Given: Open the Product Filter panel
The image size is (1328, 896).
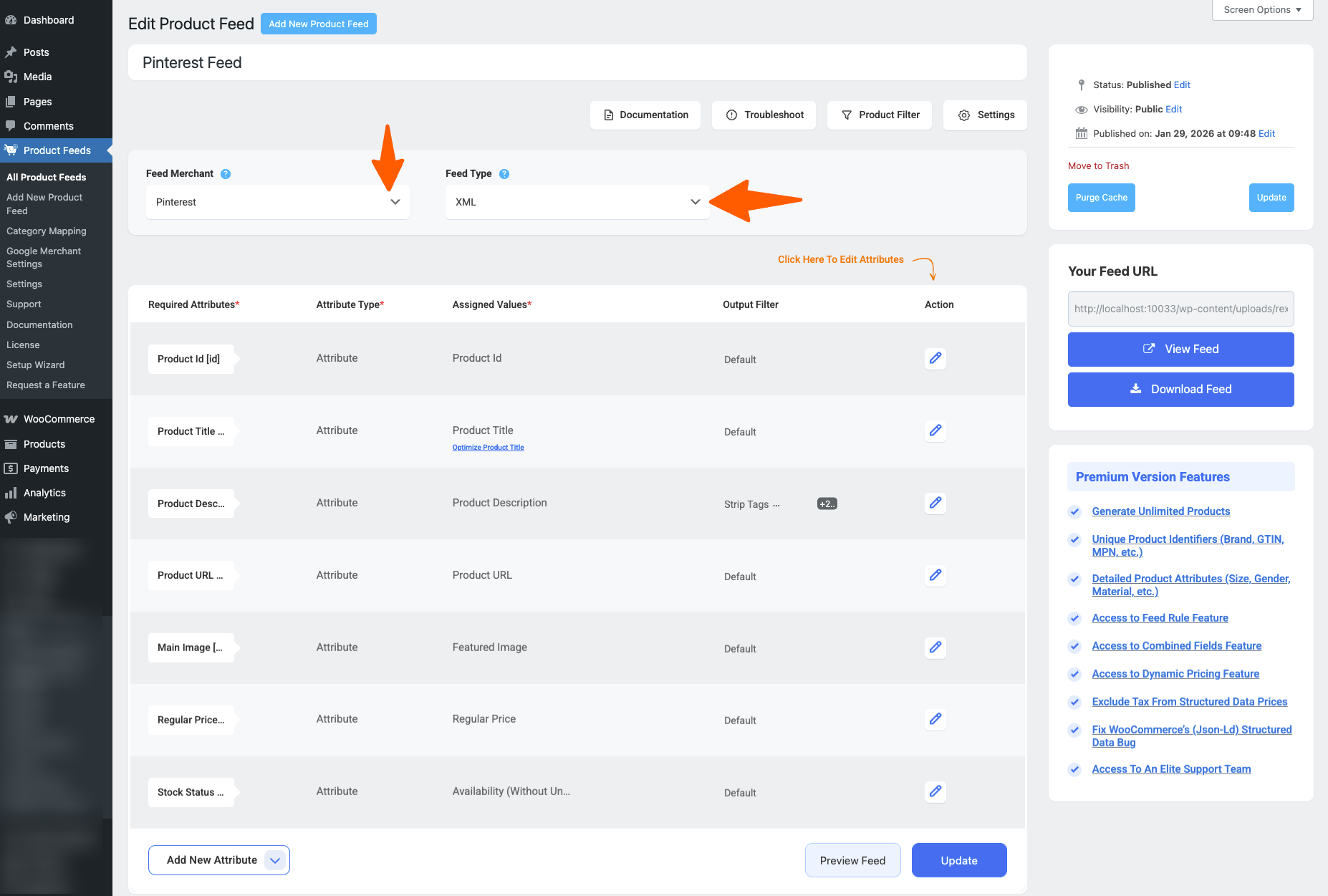Looking at the screenshot, I should coord(879,115).
